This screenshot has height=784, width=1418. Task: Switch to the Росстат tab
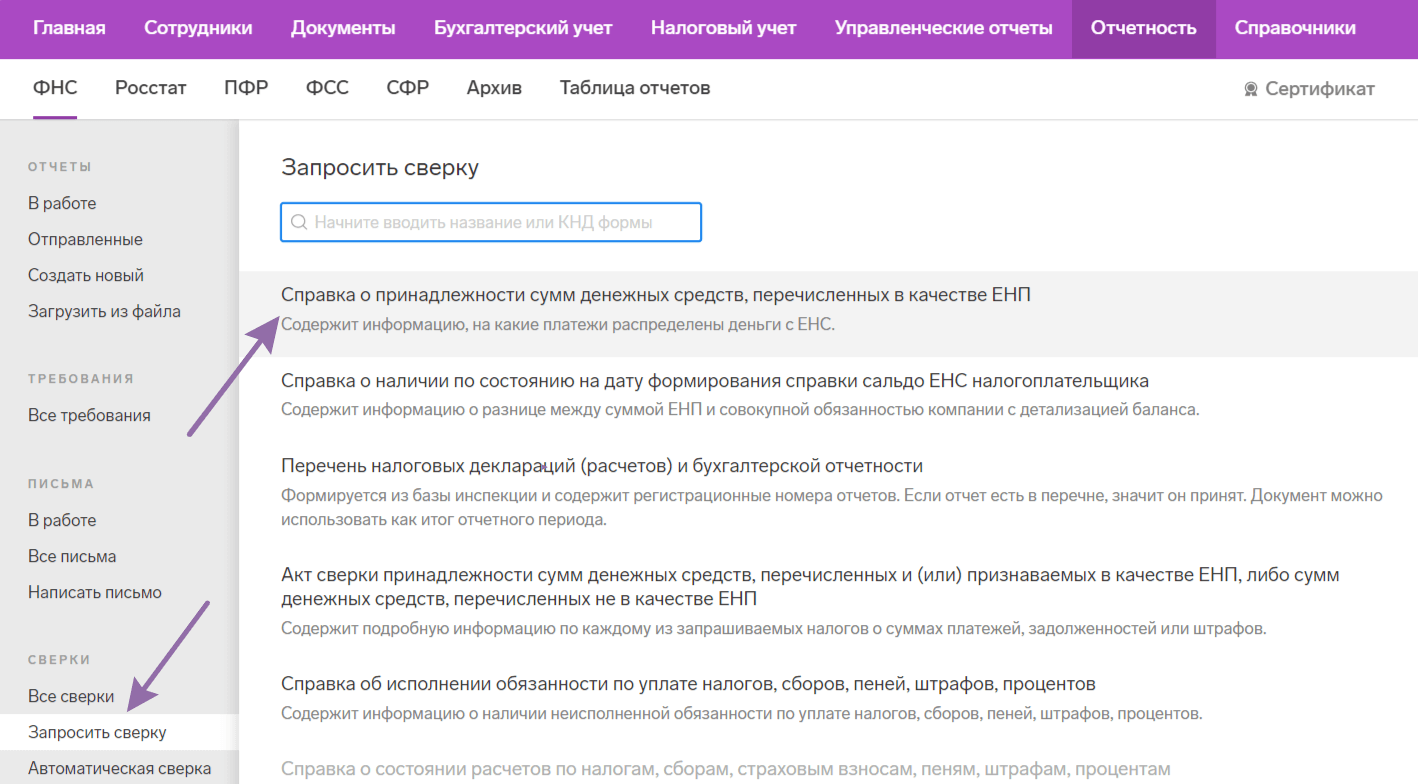tap(150, 88)
